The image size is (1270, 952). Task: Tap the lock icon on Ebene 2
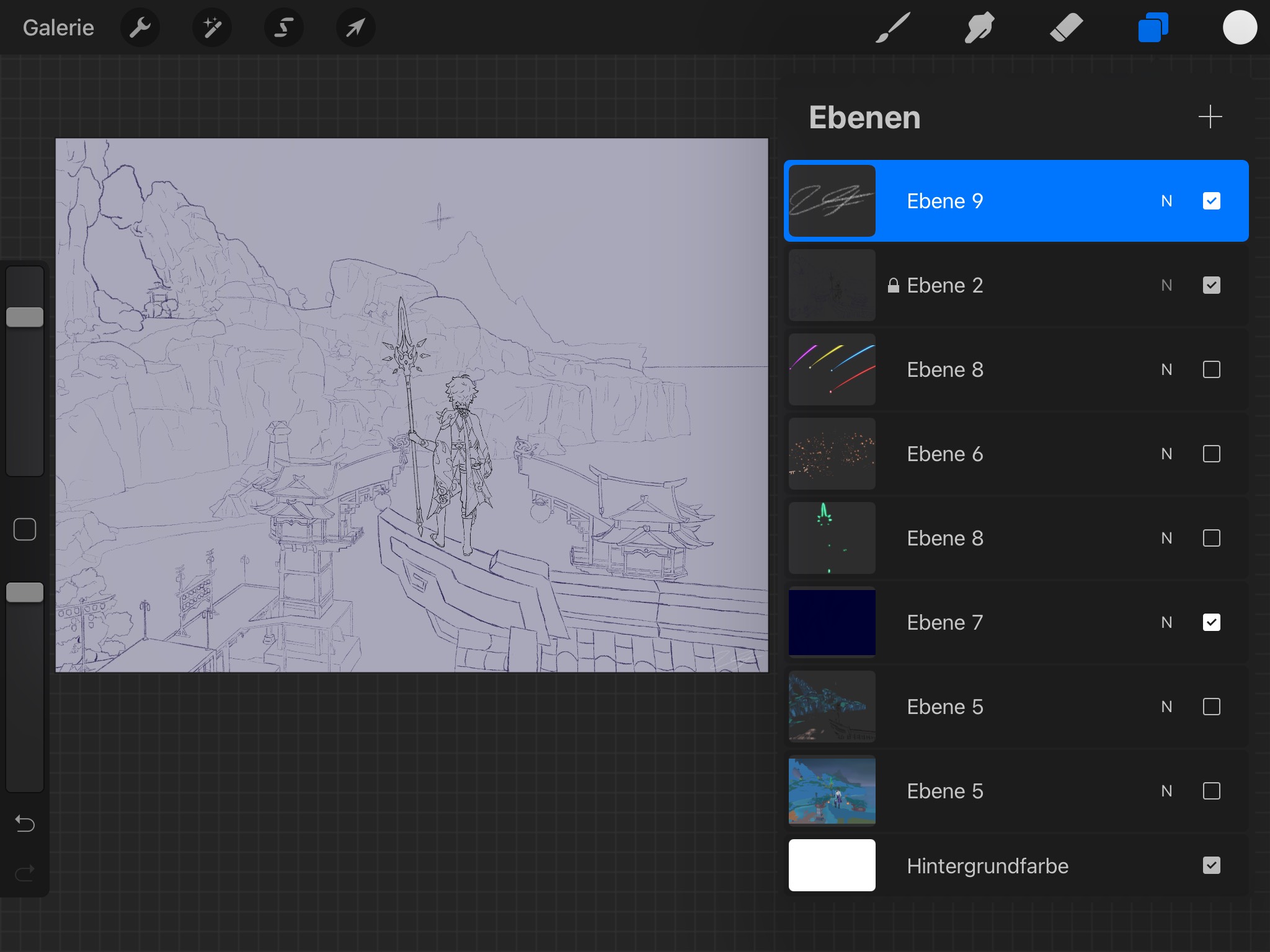(893, 285)
